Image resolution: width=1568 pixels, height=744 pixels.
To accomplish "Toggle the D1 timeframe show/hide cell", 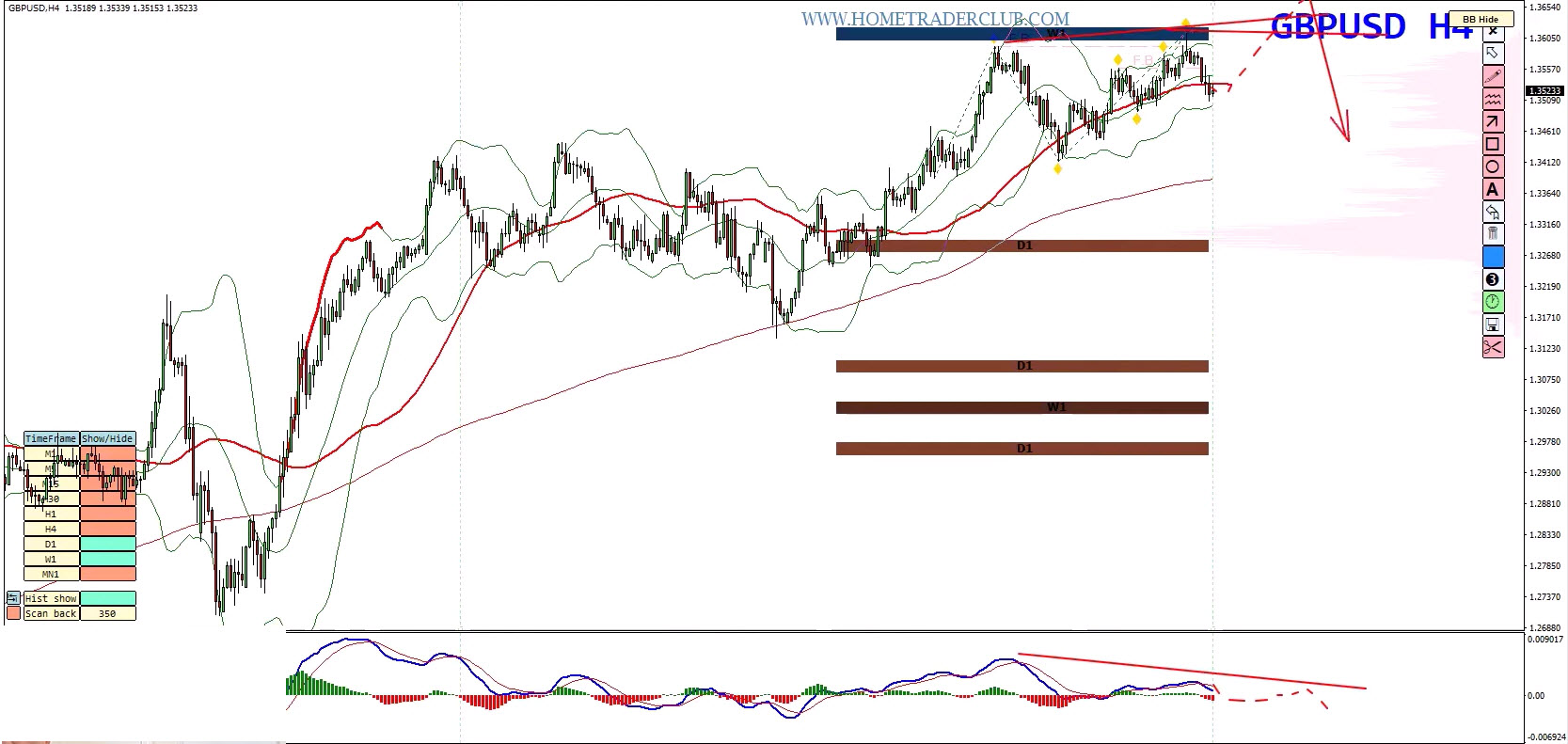I will (108, 544).
